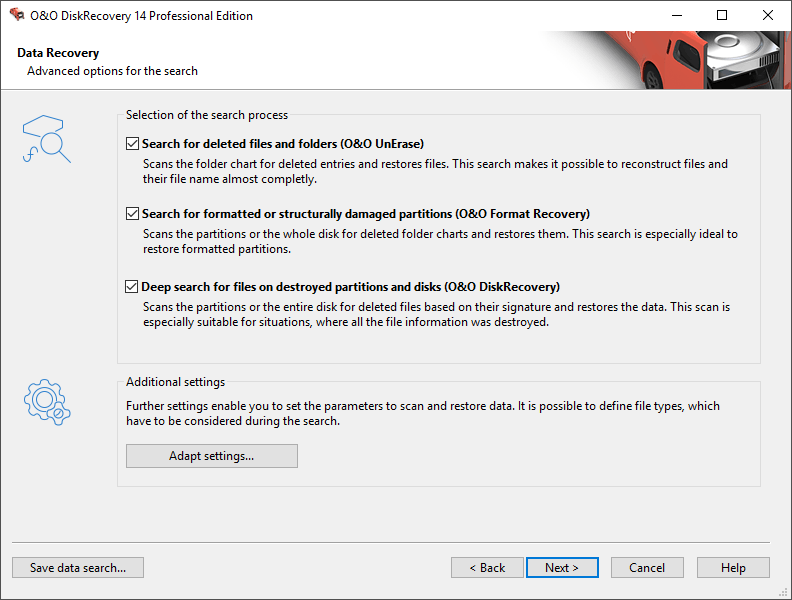Open Help for this page

pyautogui.click(x=733, y=568)
